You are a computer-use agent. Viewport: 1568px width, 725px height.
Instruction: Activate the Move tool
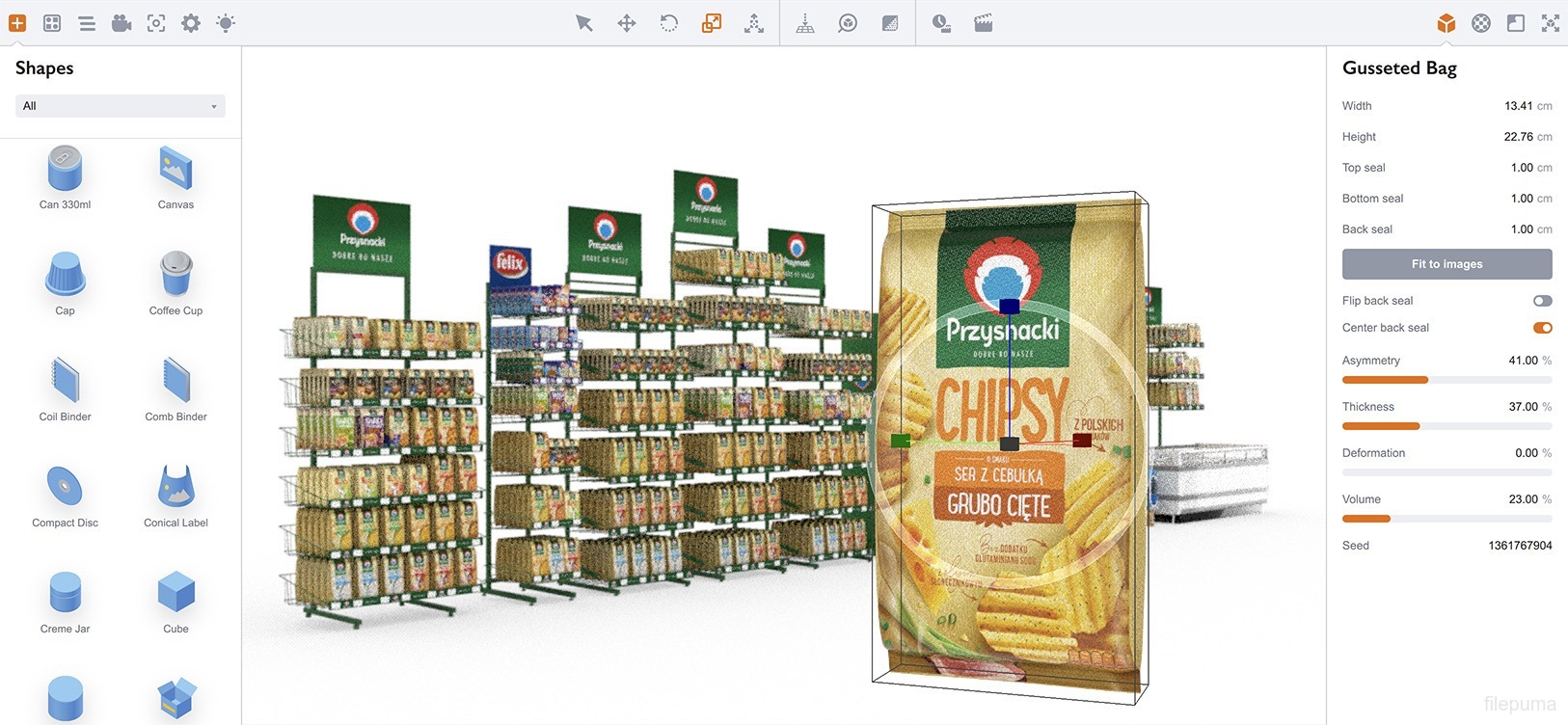[627, 23]
